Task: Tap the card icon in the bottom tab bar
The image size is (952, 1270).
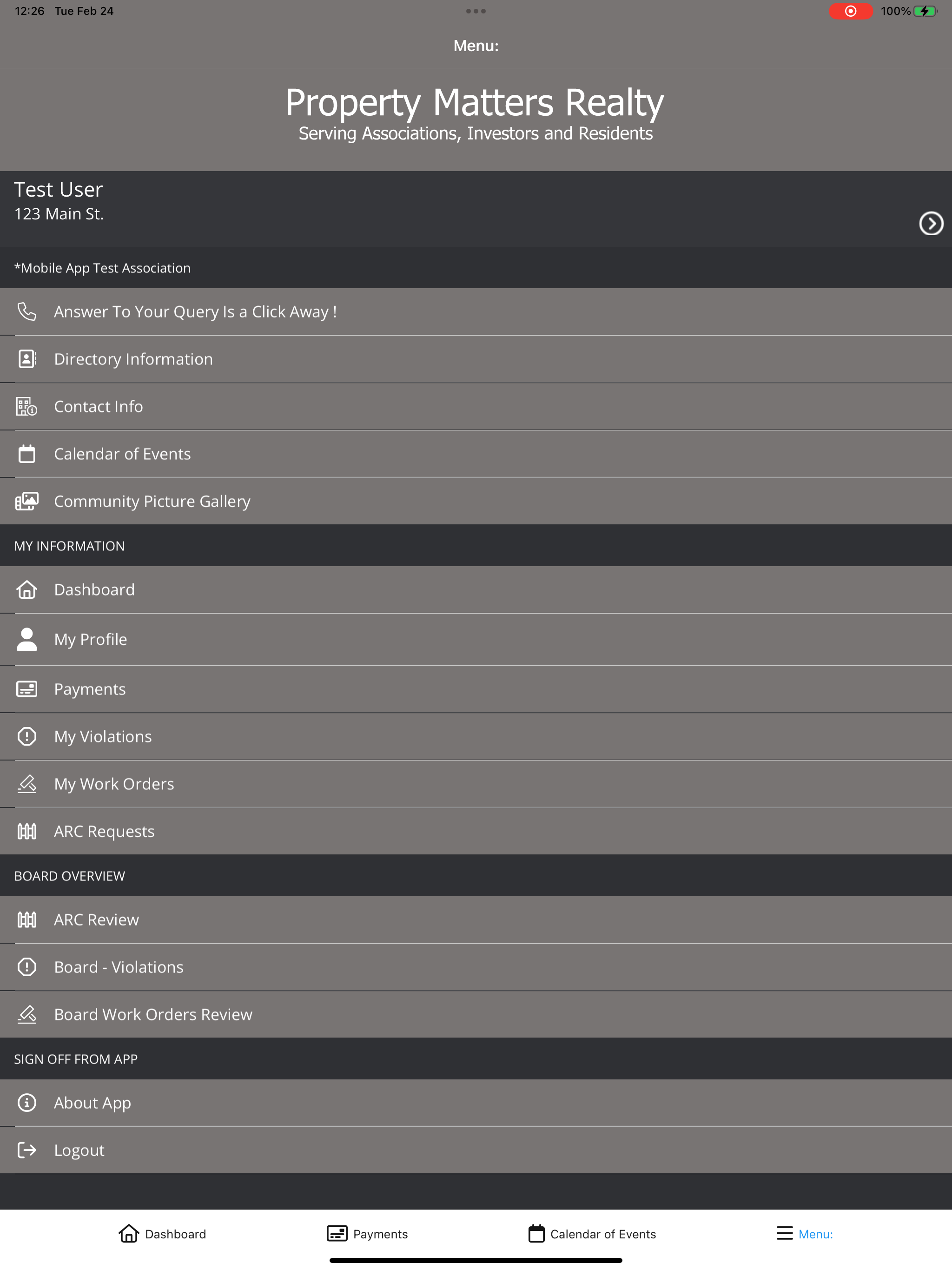Action: [x=337, y=1233]
